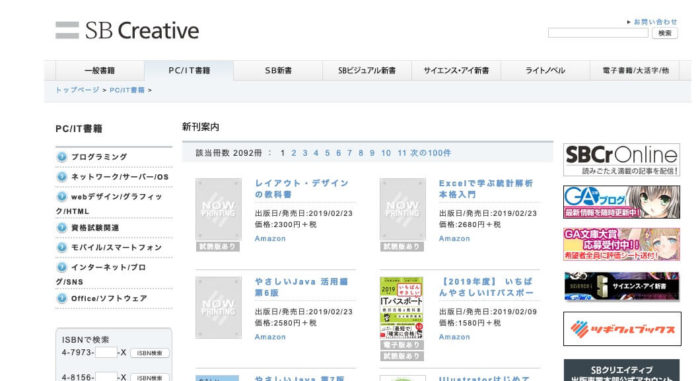Go to results page 2

[x=294, y=153]
